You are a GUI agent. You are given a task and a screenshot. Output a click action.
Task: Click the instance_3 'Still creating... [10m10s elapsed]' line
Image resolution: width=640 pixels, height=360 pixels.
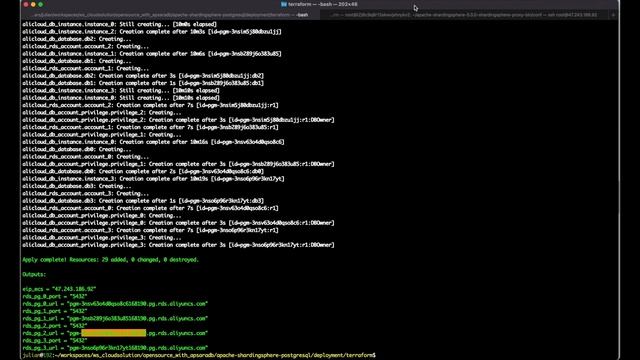click(x=121, y=90)
